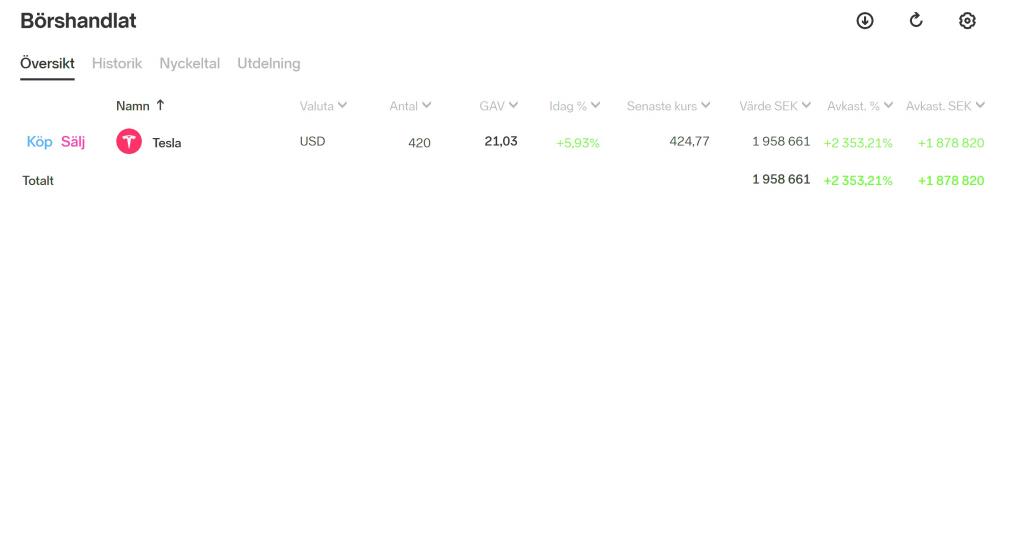This screenshot has width=1024, height=538.
Task: Refresh the holdings list with the reload icon
Action: 916,20
